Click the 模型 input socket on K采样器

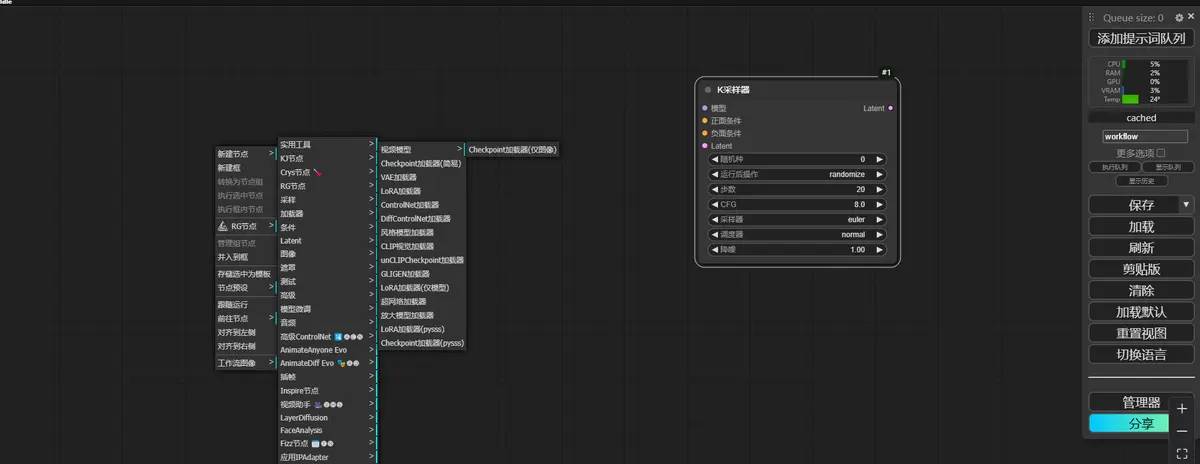704,108
